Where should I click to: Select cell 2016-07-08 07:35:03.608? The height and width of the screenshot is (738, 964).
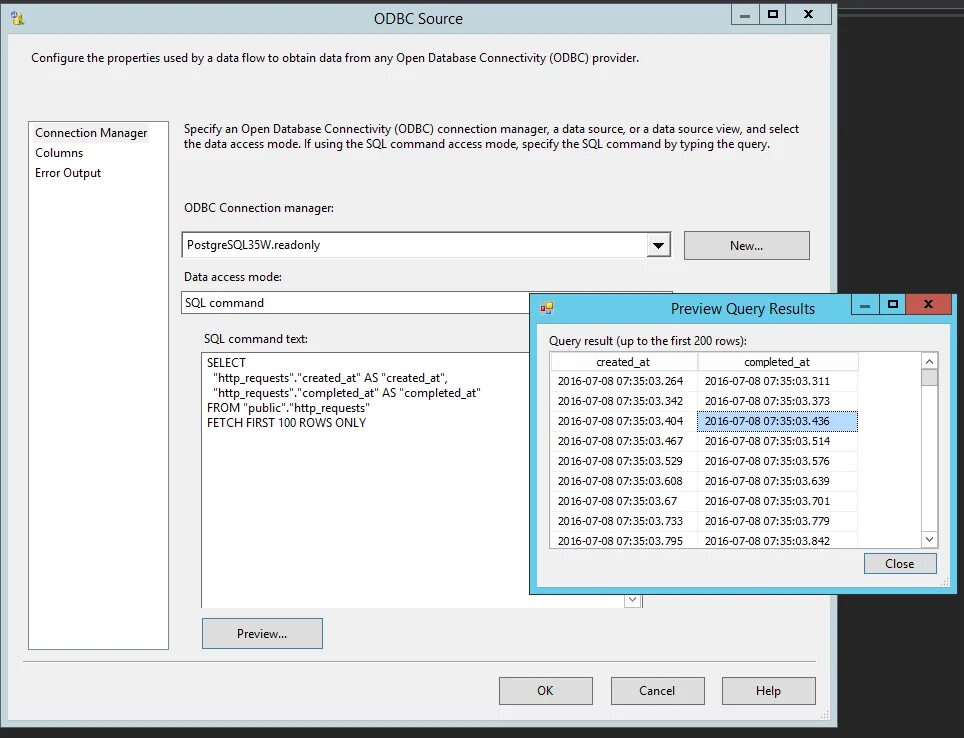coord(623,481)
